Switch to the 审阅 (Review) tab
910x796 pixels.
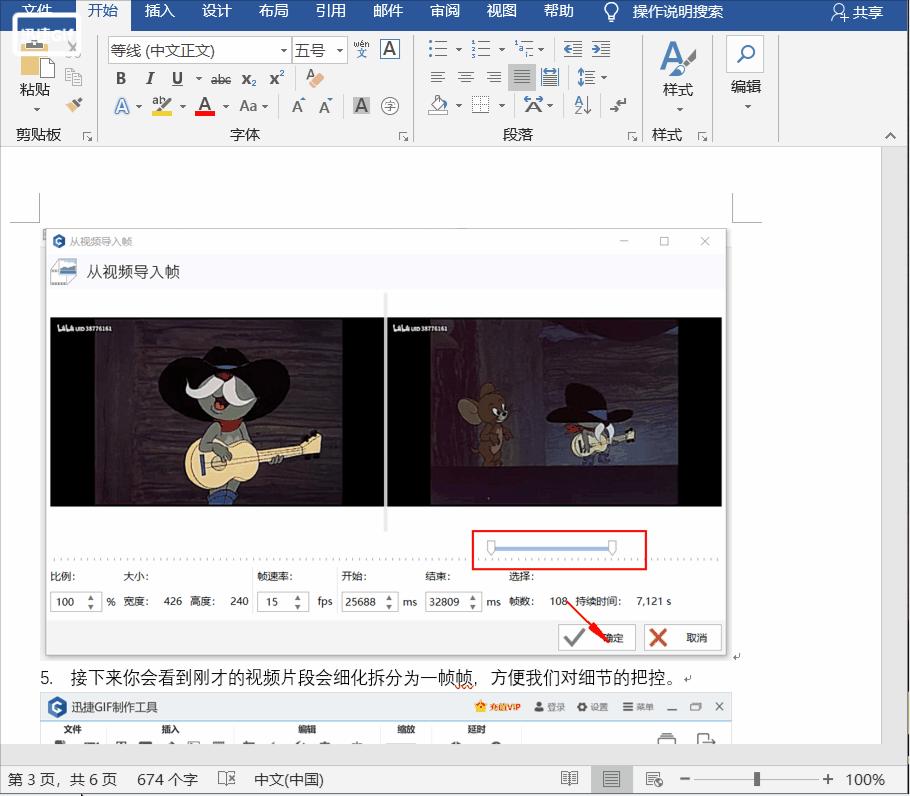click(445, 12)
